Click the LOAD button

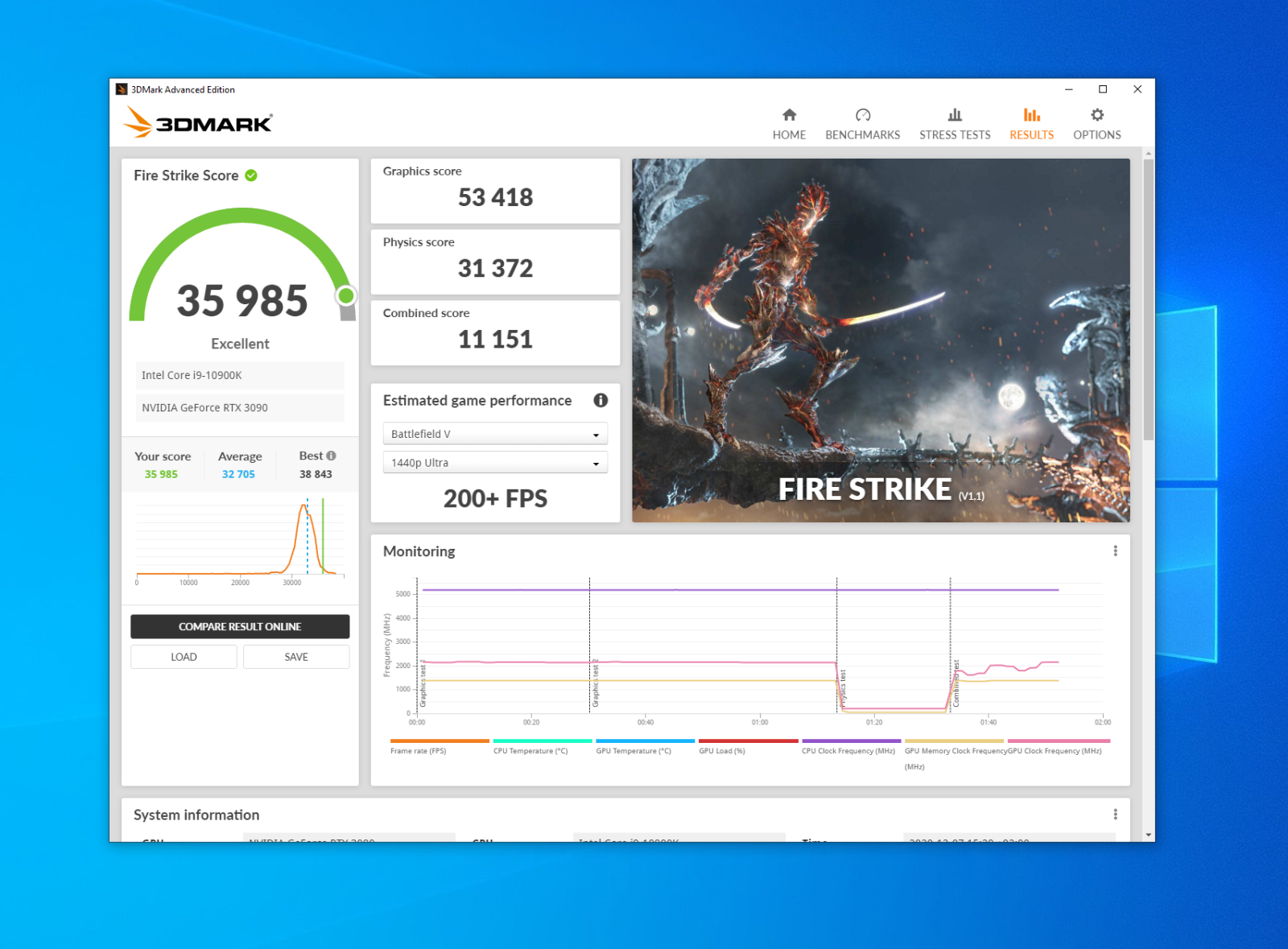pos(184,657)
